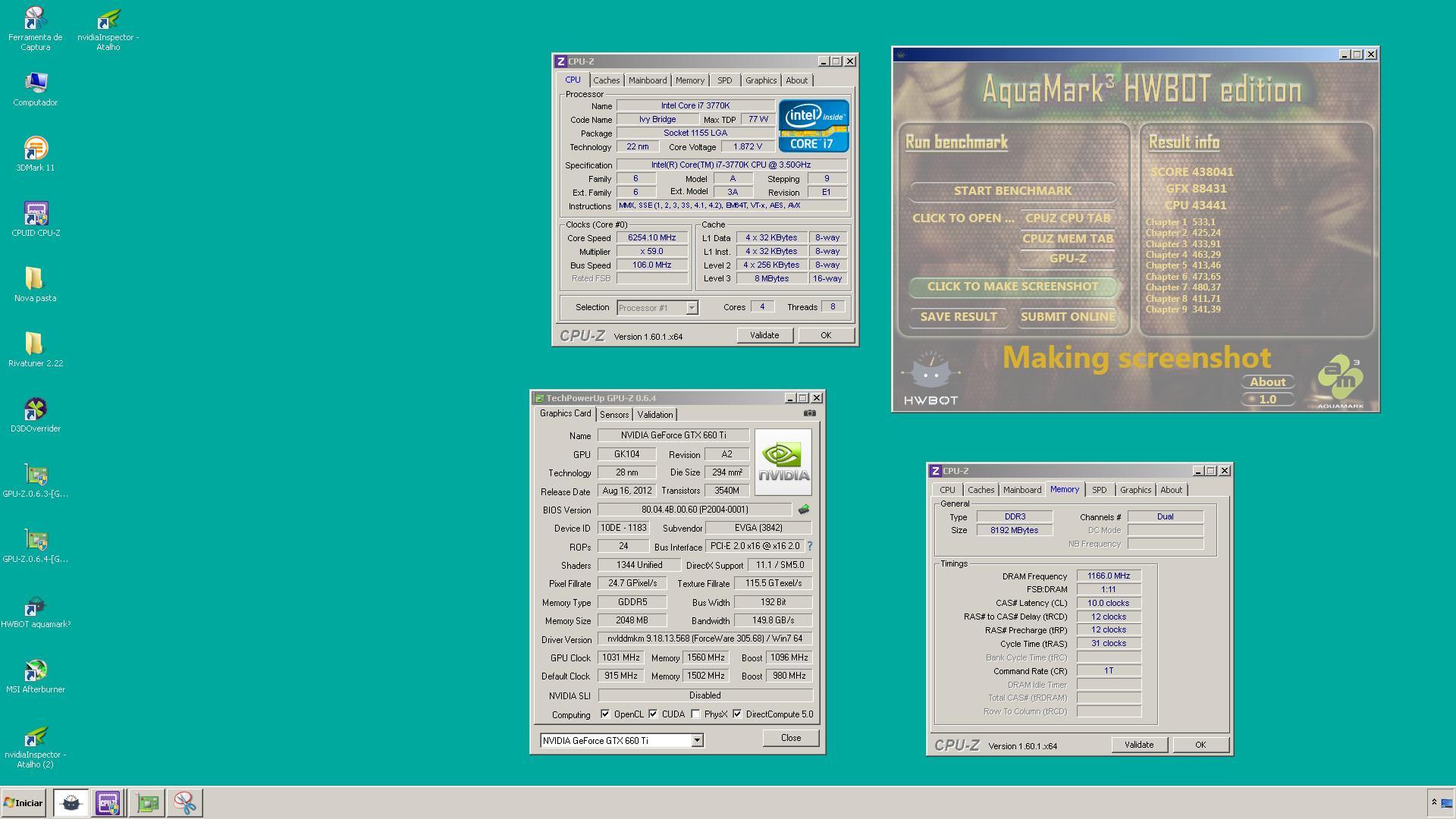Screen dimensions: 1456x819
Task: Open SPD tab in top CPU-Z window
Action: coord(725,80)
